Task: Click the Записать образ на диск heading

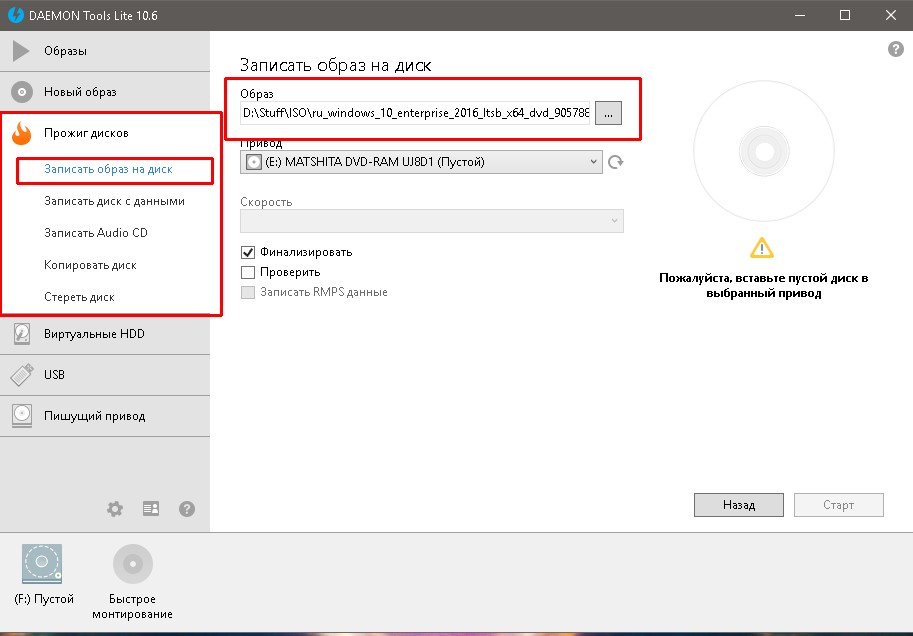Action: (x=335, y=65)
